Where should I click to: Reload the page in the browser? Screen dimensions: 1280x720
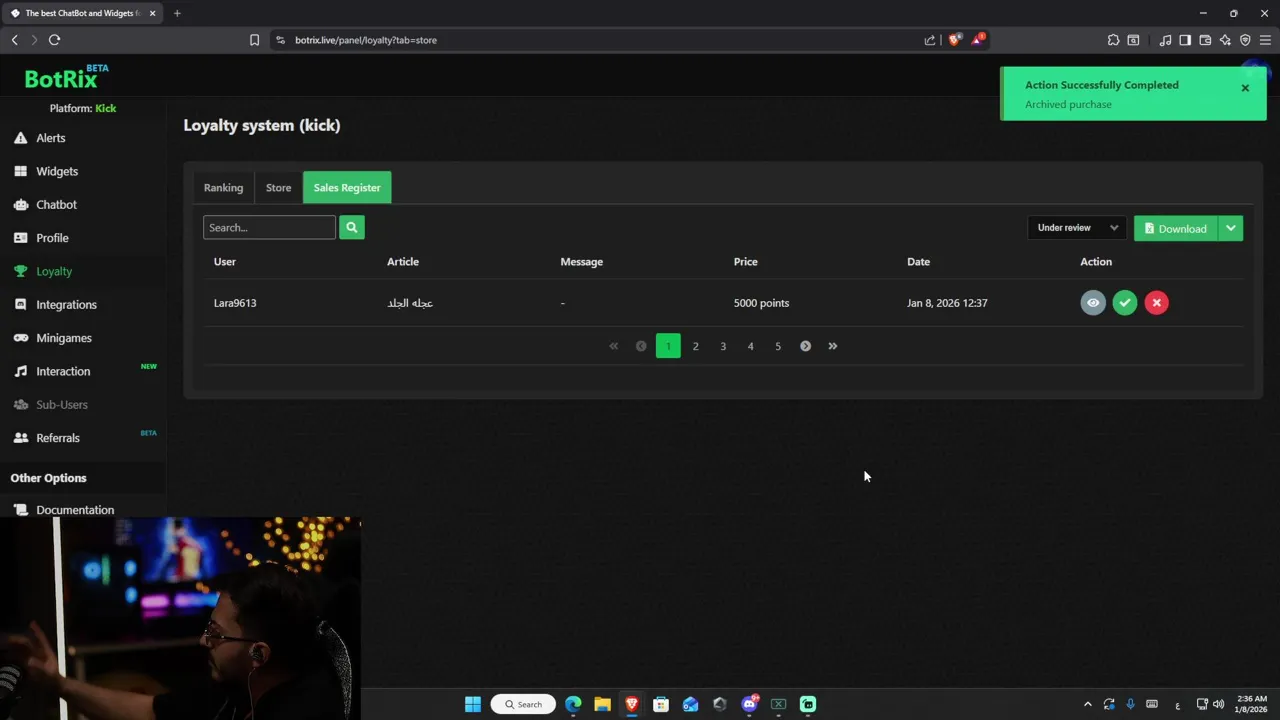[x=54, y=40]
